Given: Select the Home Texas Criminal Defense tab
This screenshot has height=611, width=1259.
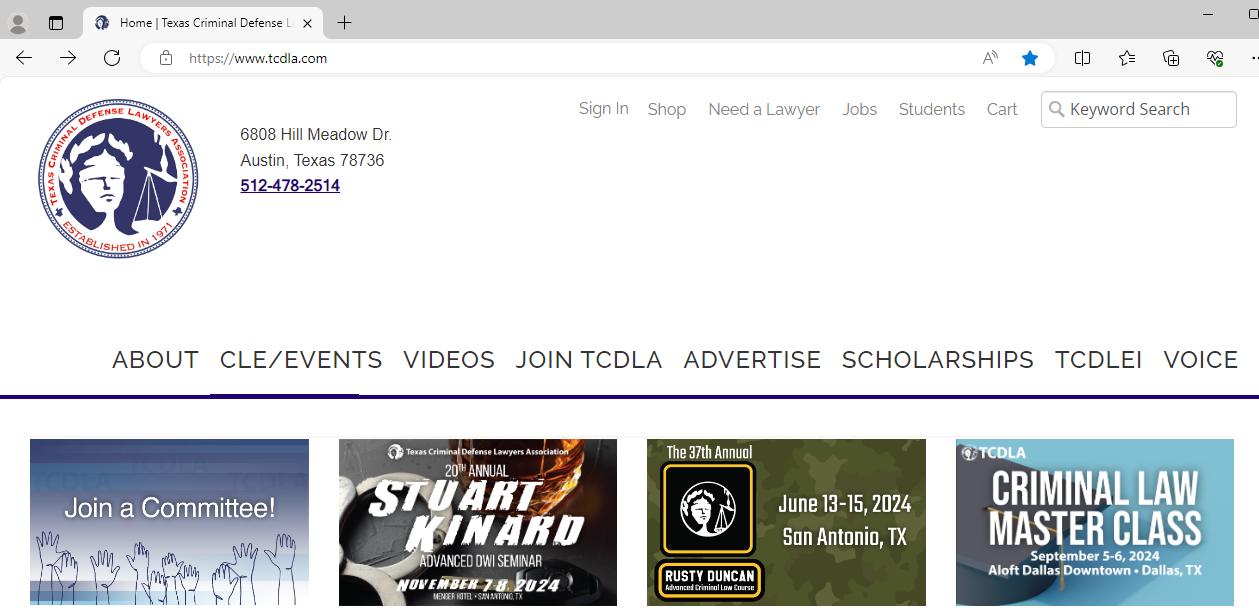Looking at the screenshot, I should click(x=204, y=23).
